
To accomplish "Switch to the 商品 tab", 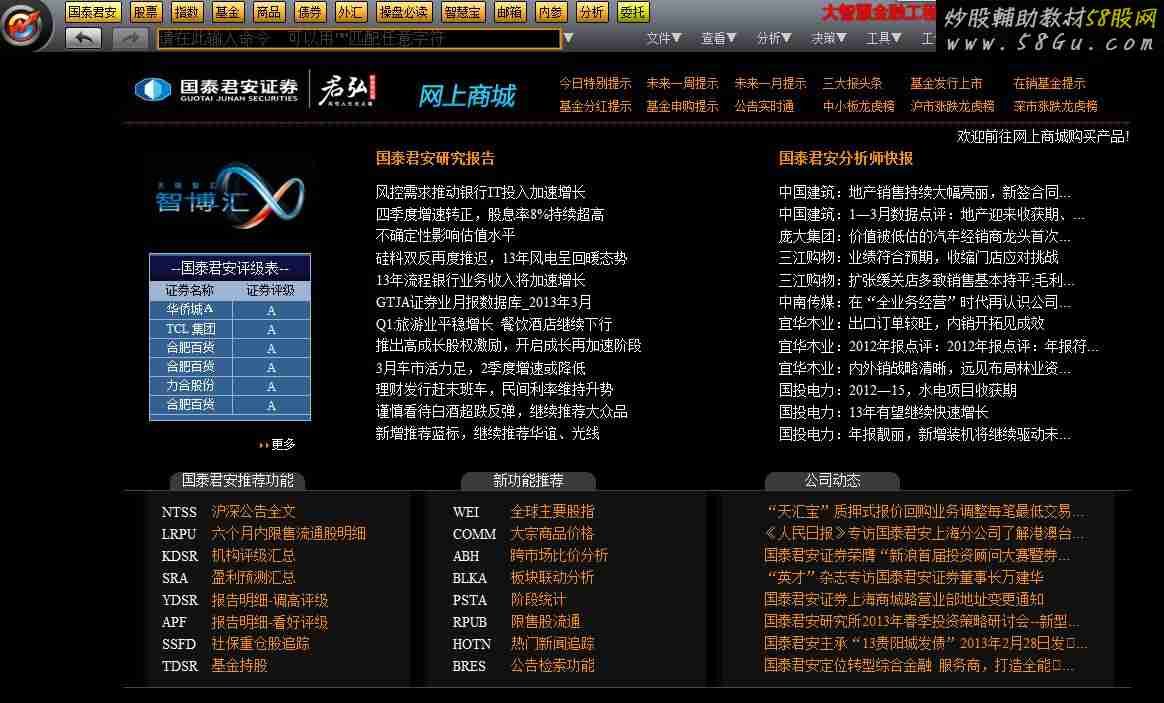I will tap(268, 12).
